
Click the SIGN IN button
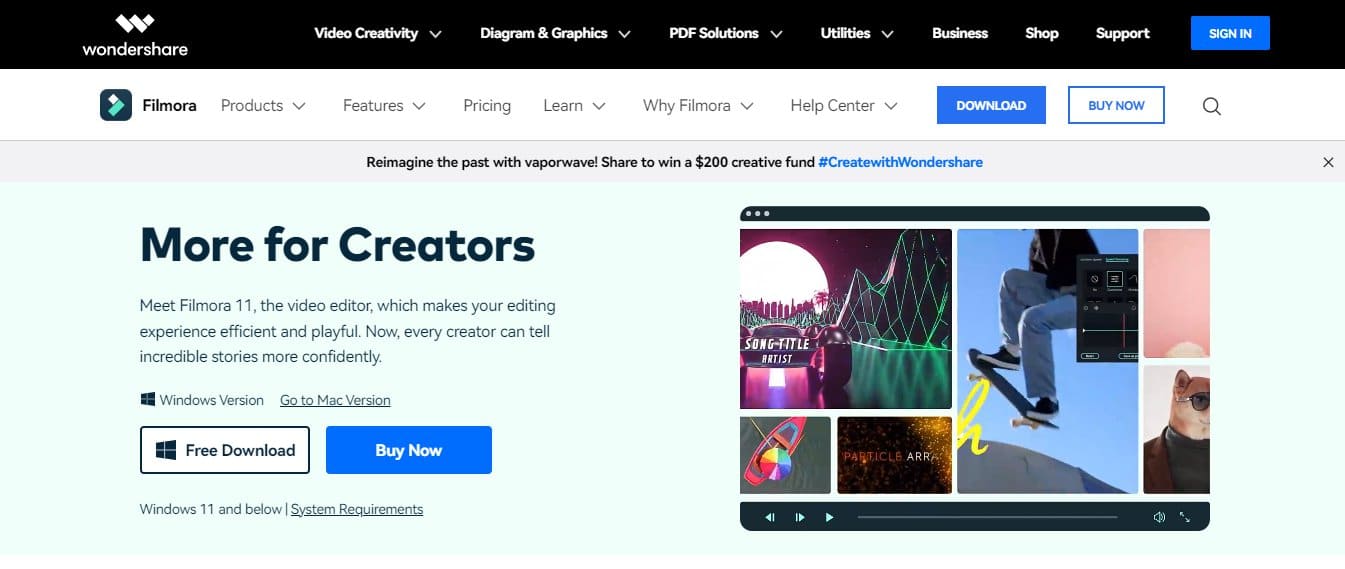(x=1230, y=33)
